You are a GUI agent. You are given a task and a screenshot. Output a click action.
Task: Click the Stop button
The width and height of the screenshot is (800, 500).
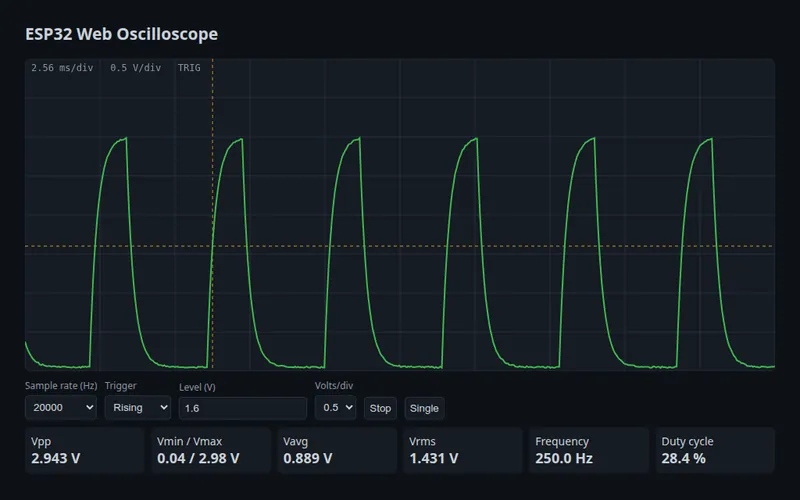point(380,408)
